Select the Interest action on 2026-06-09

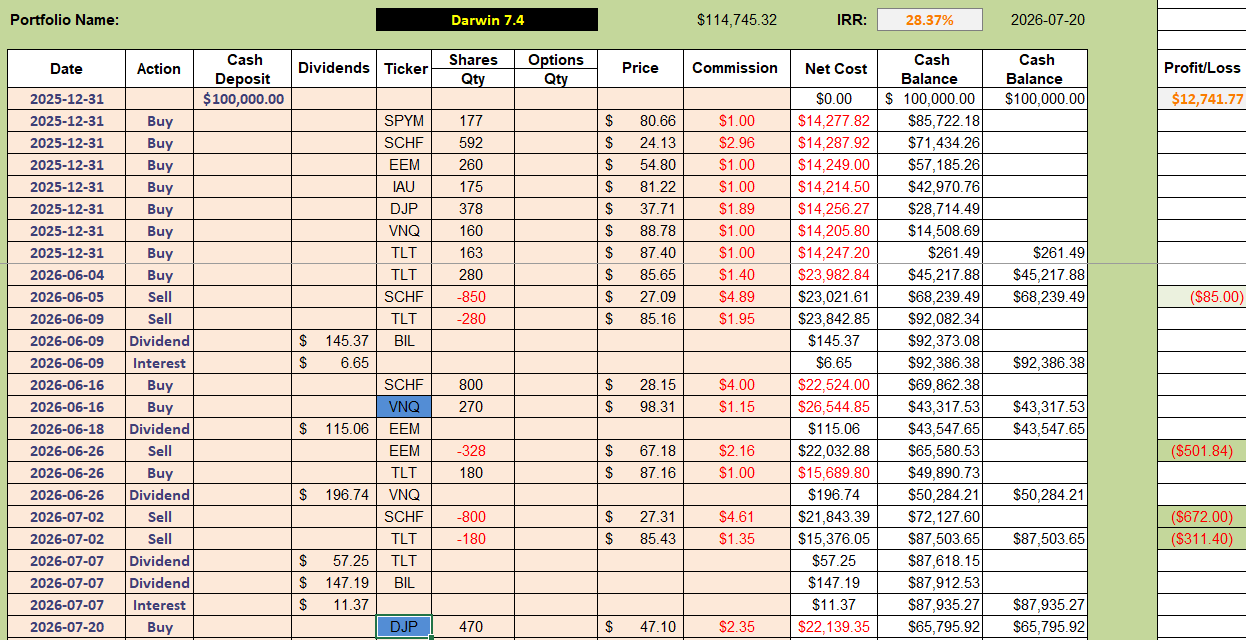[159, 363]
